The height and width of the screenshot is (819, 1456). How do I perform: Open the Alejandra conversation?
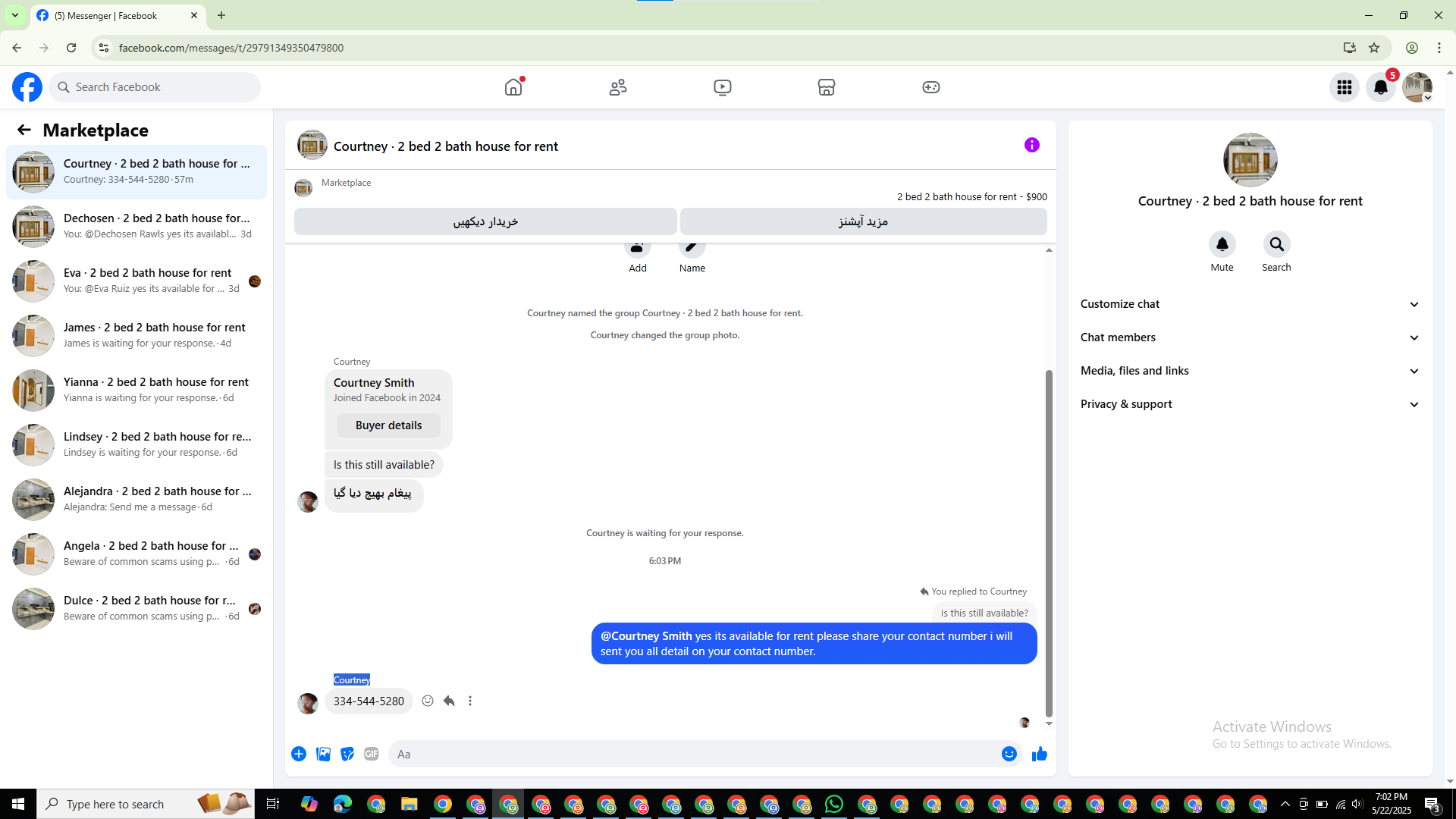point(136,500)
